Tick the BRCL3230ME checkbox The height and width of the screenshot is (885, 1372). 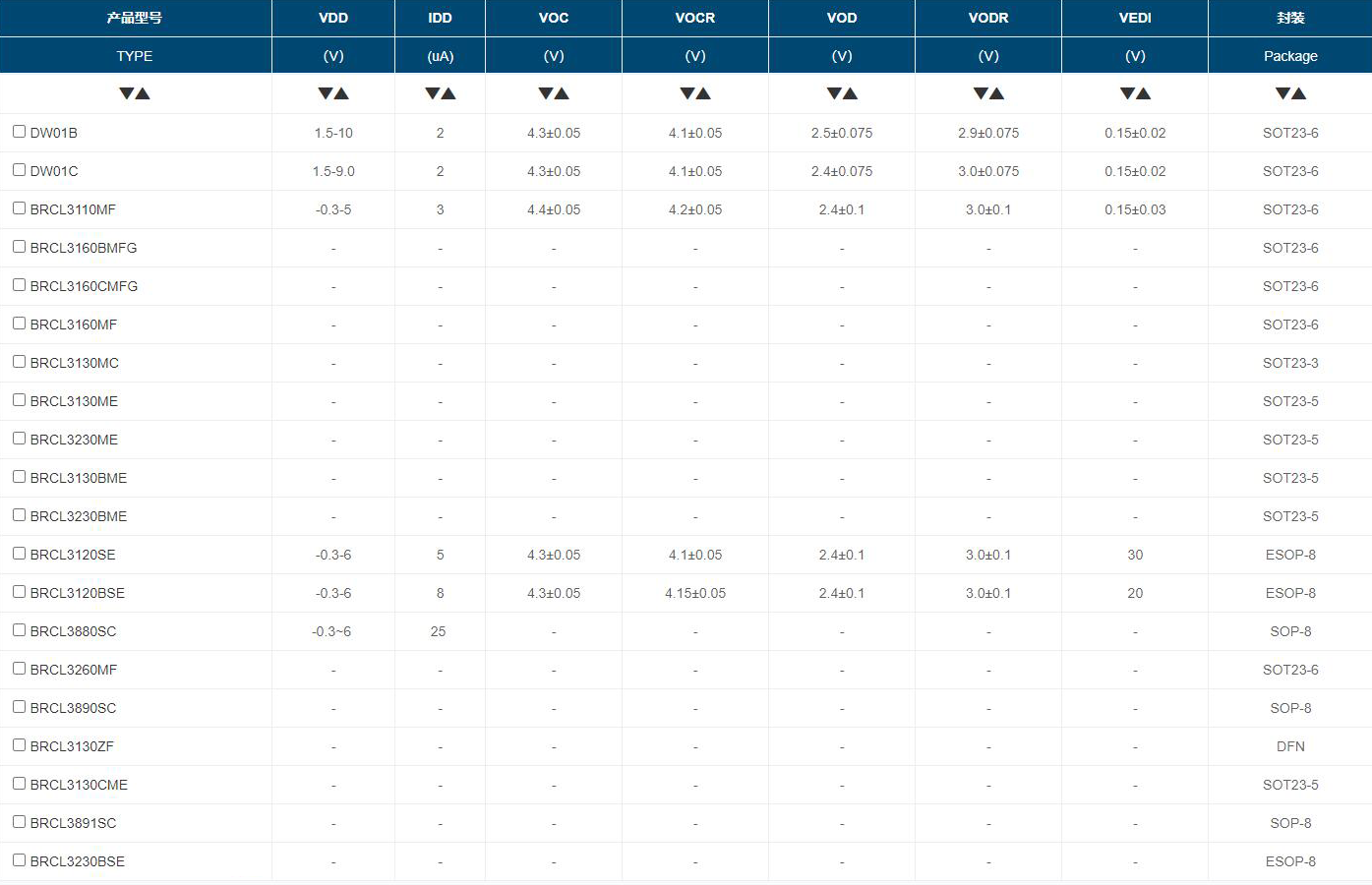point(19,438)
